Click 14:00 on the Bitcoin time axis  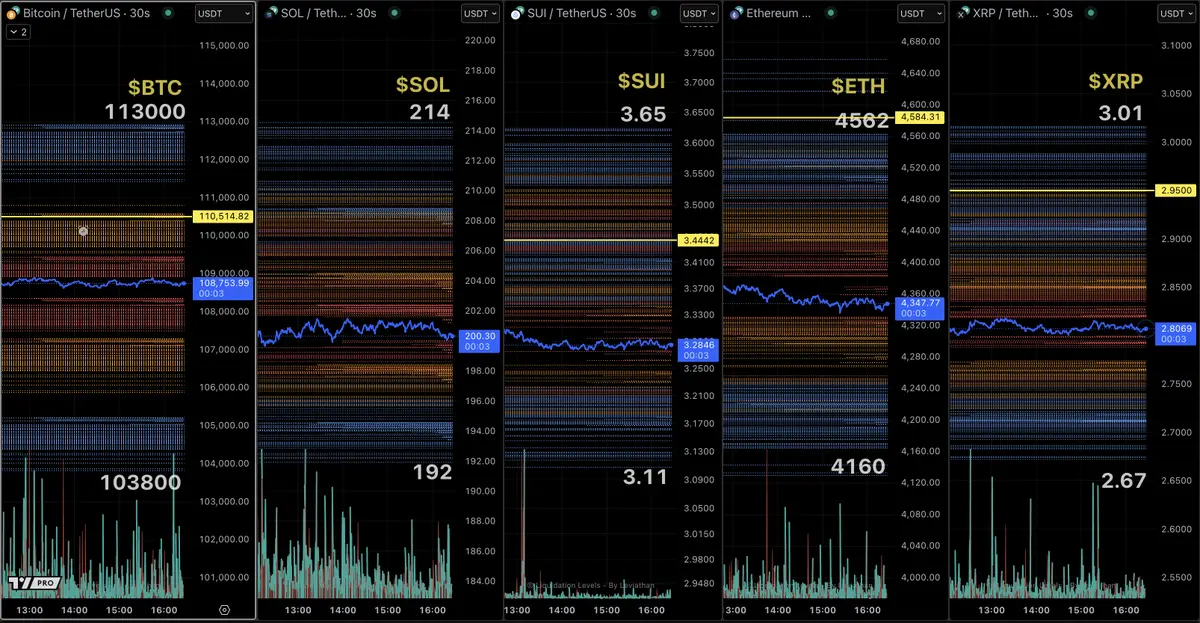(x=75, y=610)
